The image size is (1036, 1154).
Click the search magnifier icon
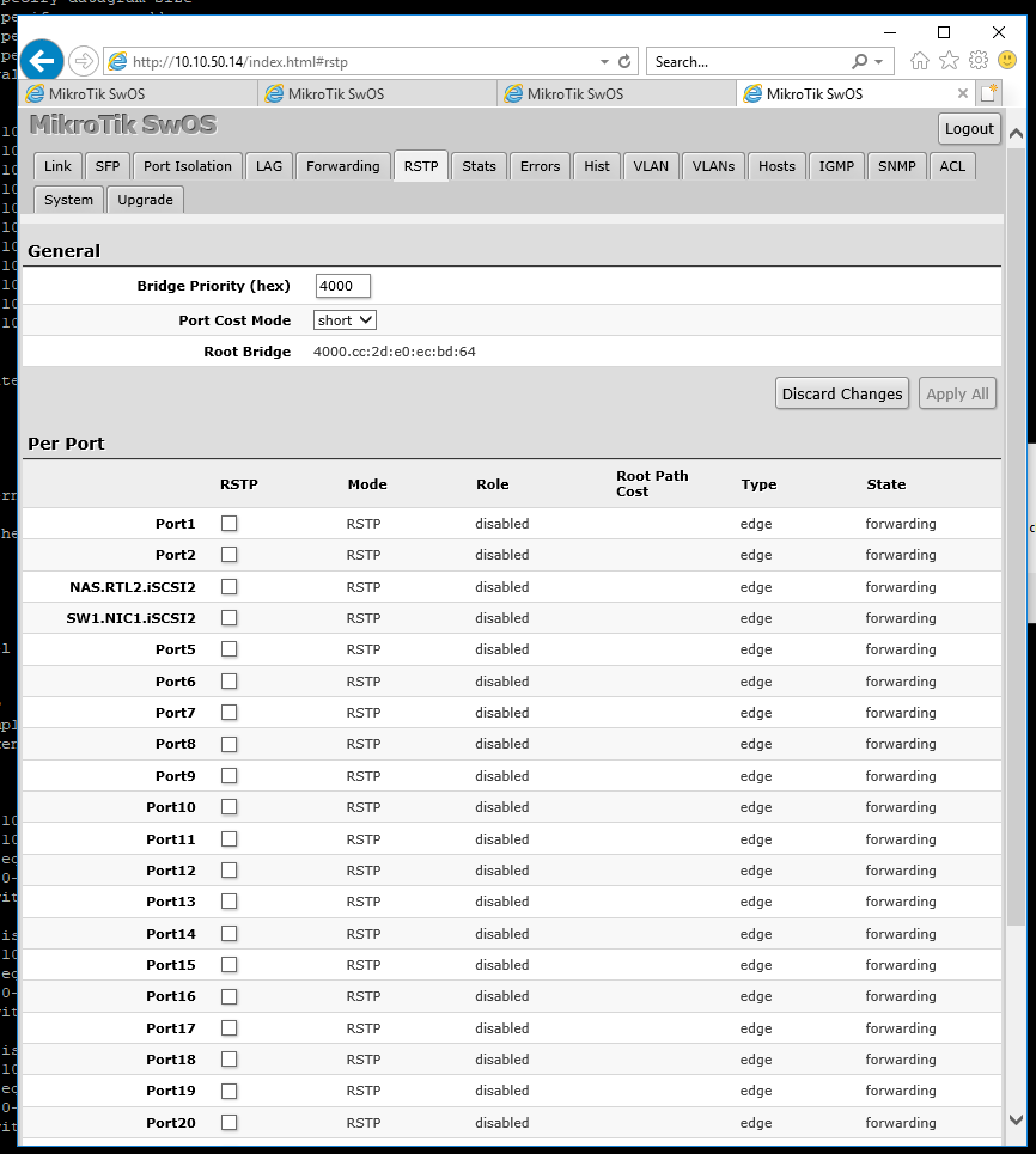[x=860, y=62]
